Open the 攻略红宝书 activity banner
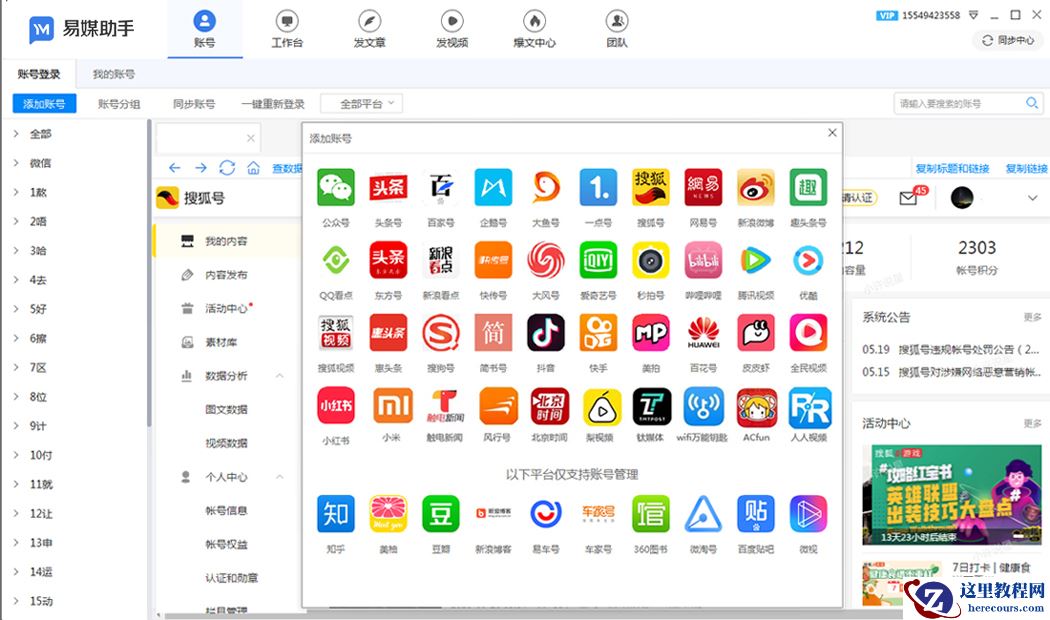 952,494
